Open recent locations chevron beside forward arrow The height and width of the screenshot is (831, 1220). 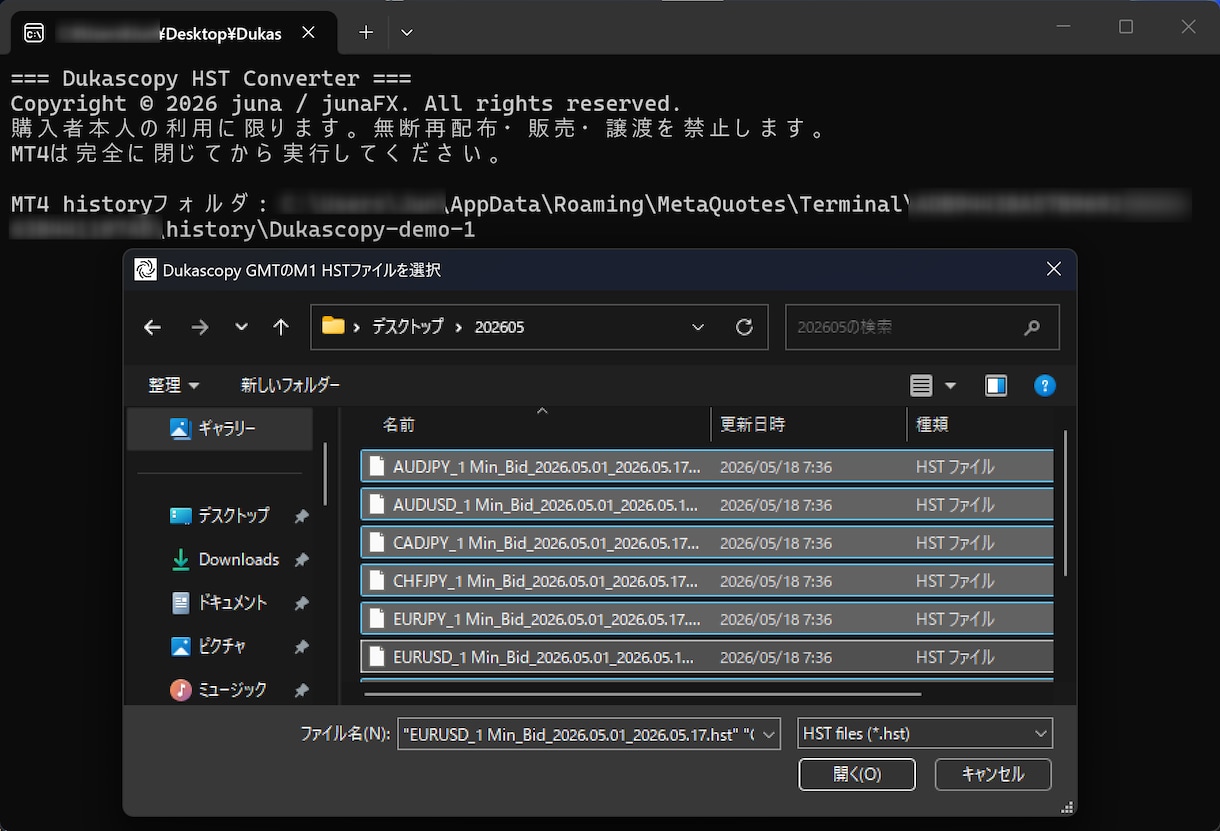point(241,327)
